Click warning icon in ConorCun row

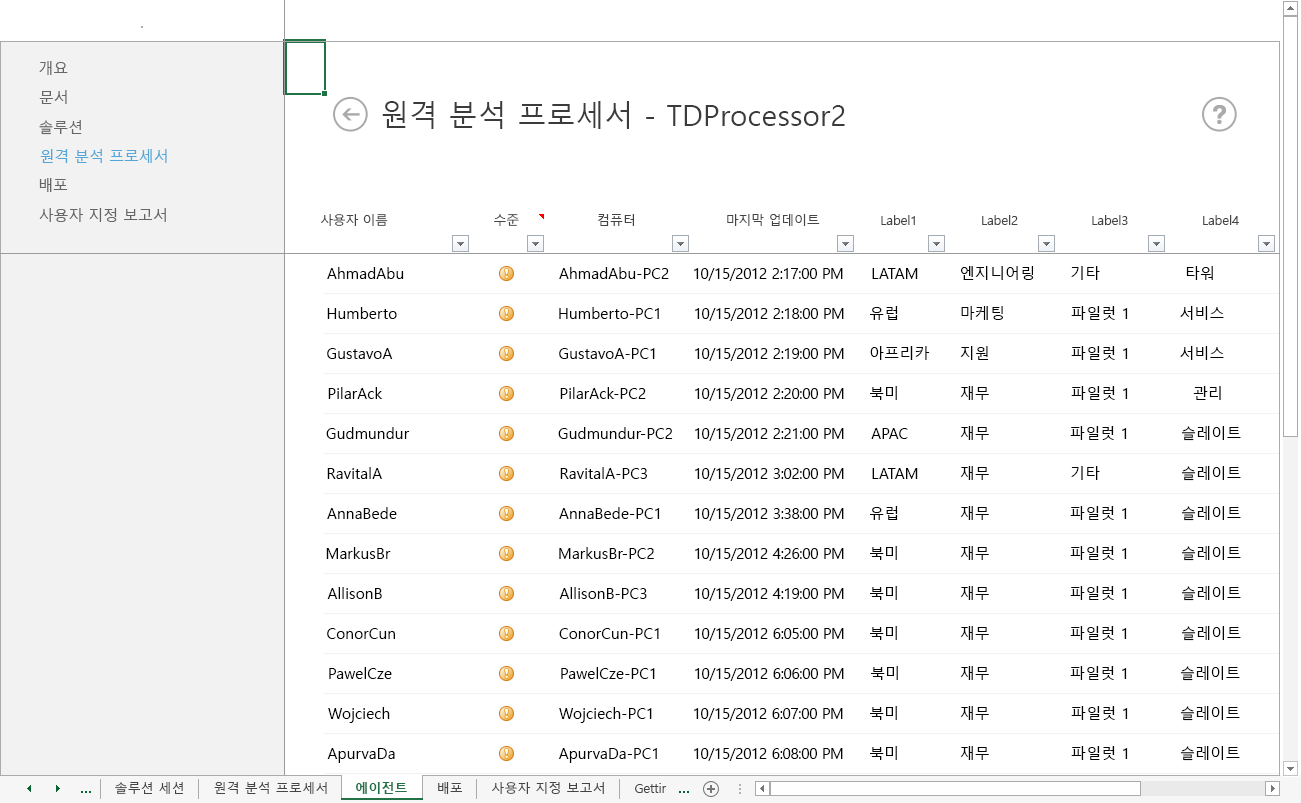click(506, 633)
